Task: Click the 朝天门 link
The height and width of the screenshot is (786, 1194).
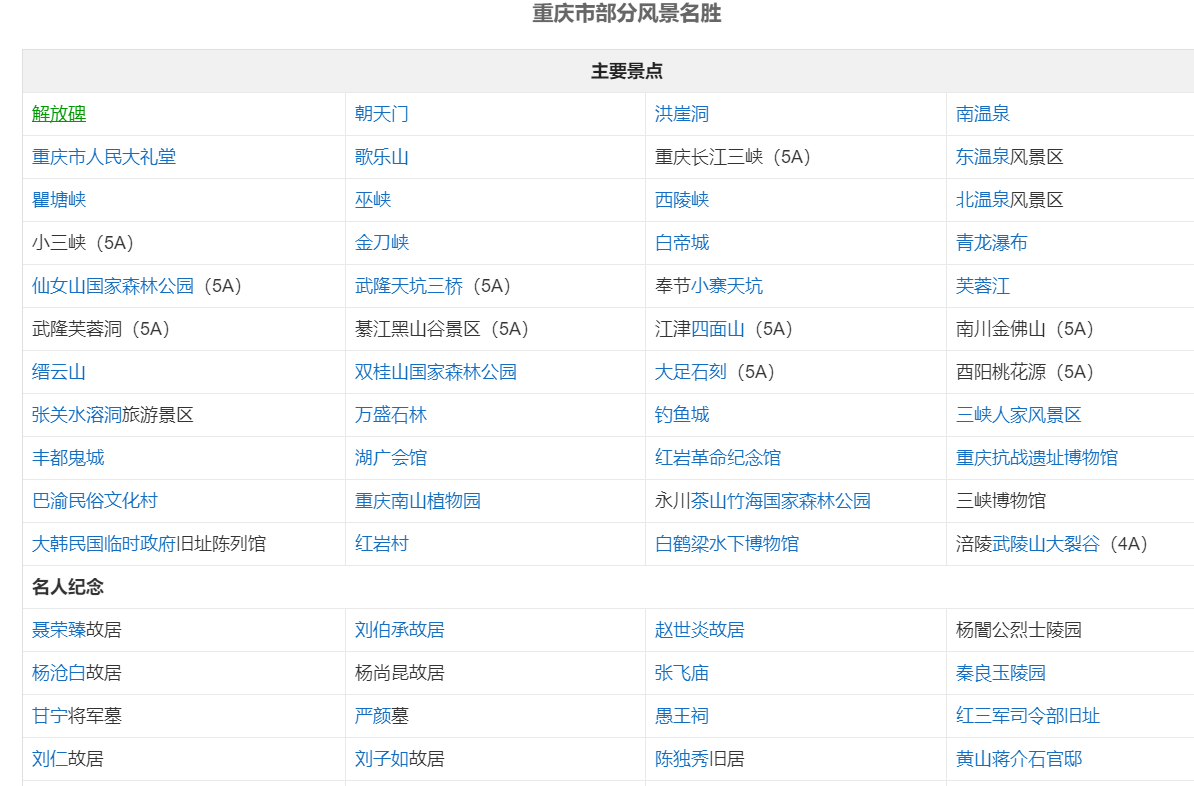Action: click(382, 114)
